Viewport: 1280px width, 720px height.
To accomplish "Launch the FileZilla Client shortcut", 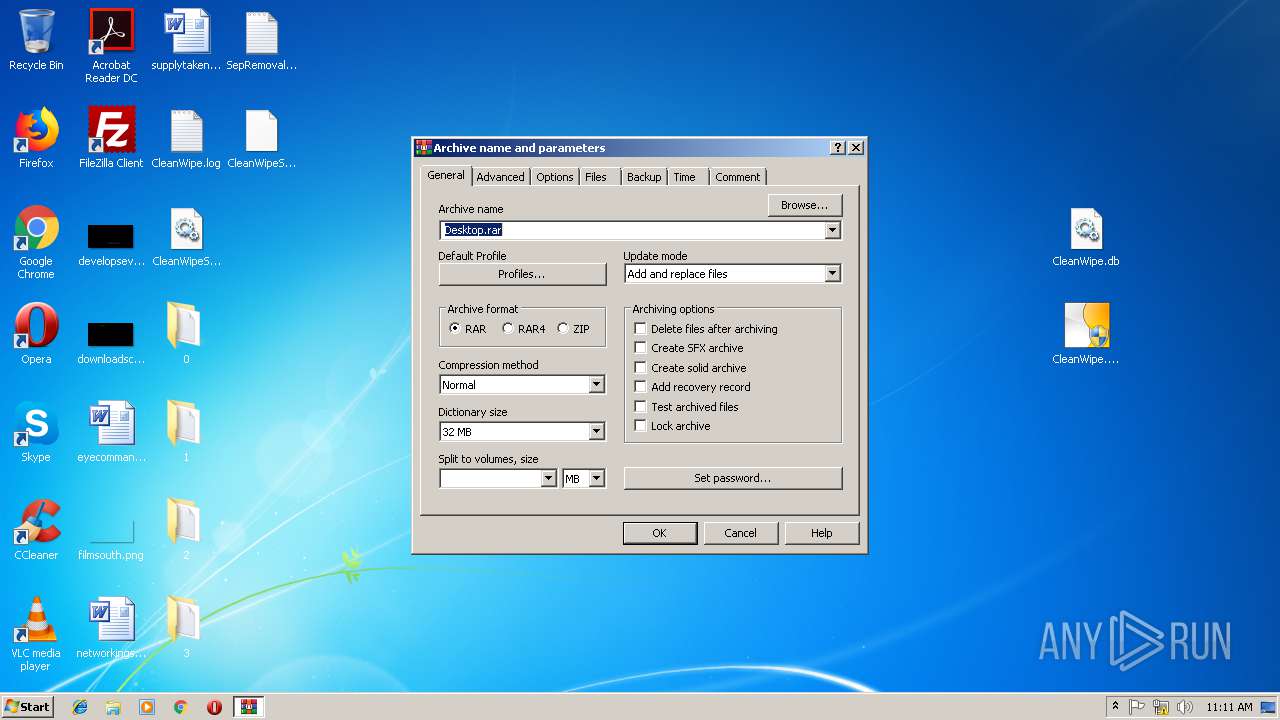I will click(111, 138).
